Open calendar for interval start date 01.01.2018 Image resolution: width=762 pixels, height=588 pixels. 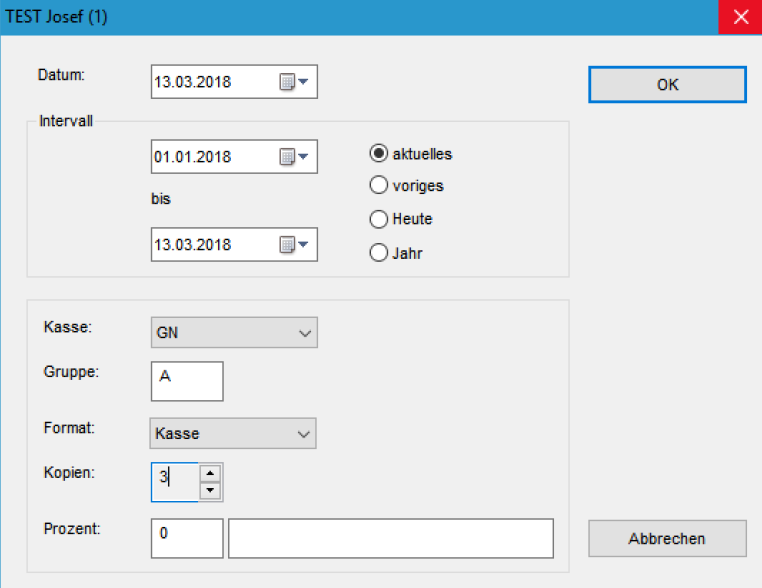coord(294,156)
